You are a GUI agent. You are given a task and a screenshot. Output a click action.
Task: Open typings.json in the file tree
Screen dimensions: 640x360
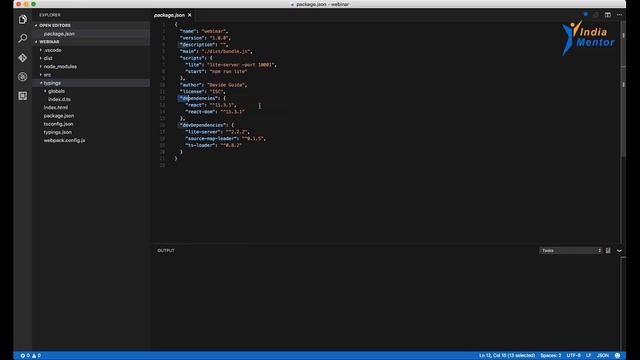(x=58, y=132)
